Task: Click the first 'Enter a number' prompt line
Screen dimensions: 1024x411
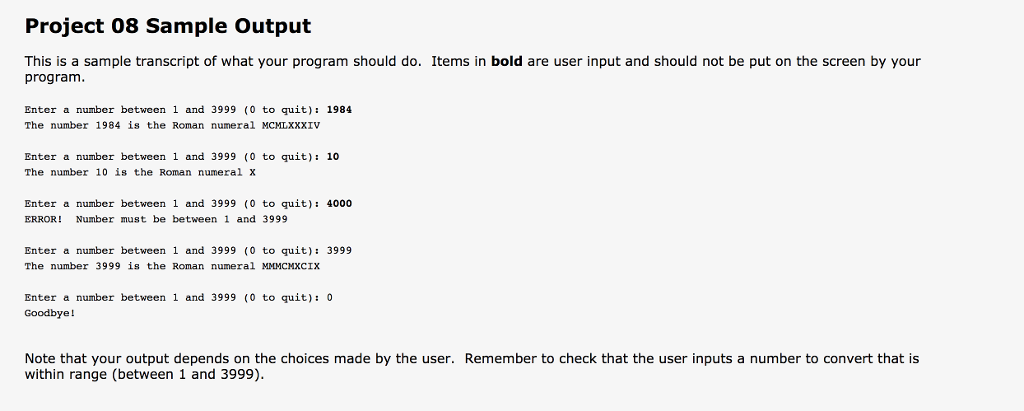Action: tap(188, 110)
